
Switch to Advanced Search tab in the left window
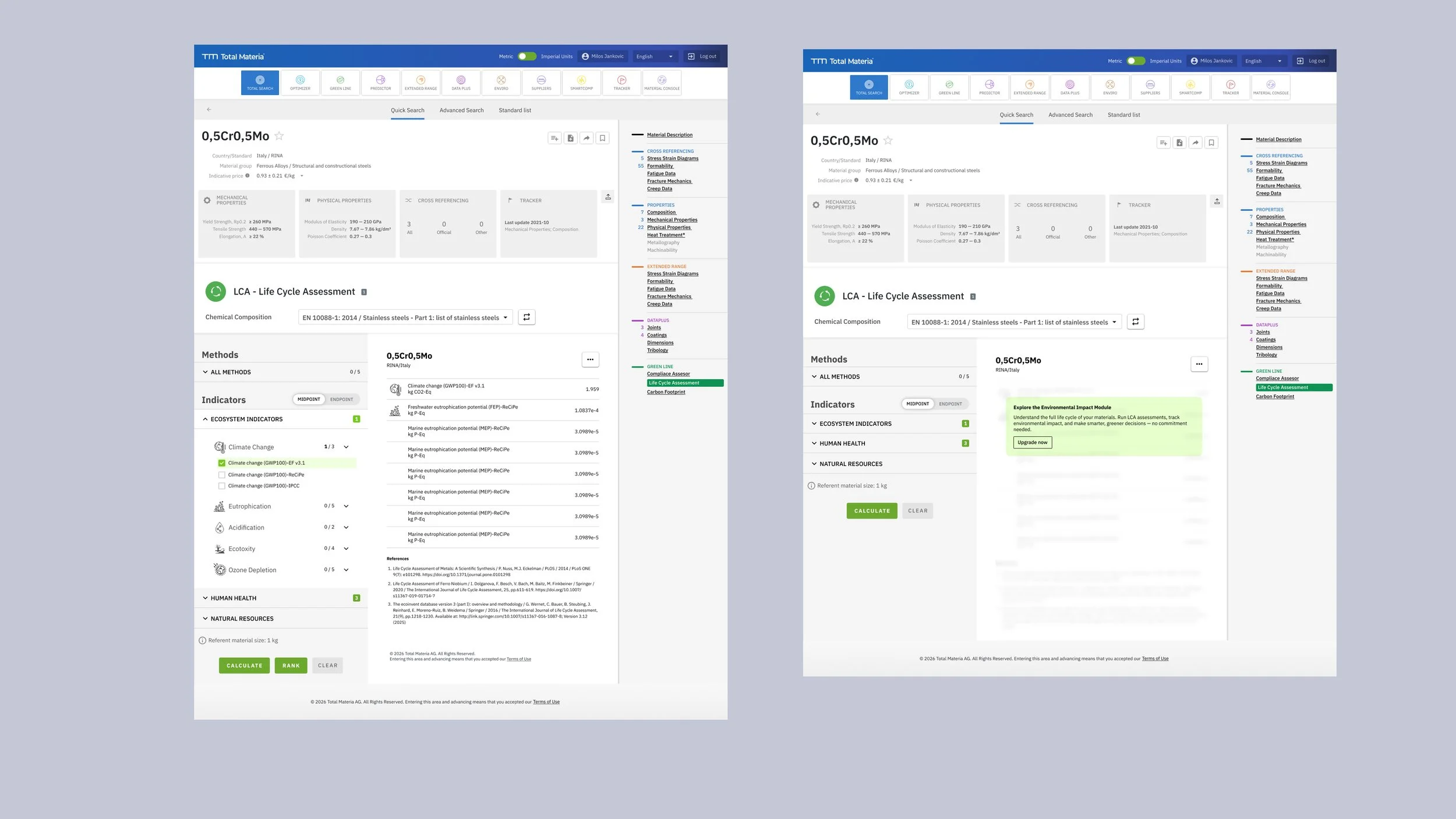[461, 110]
